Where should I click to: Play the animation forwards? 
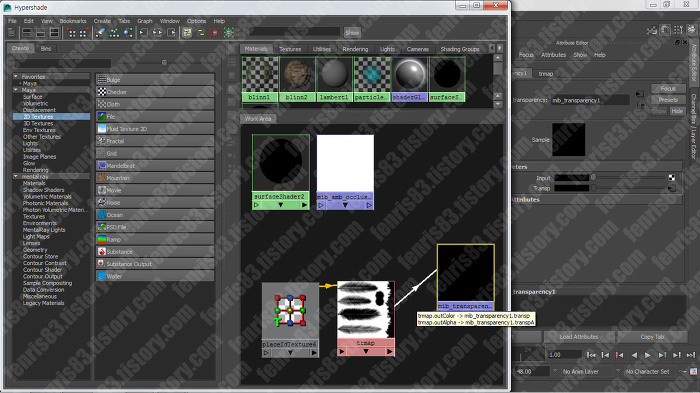pos(647,355)
